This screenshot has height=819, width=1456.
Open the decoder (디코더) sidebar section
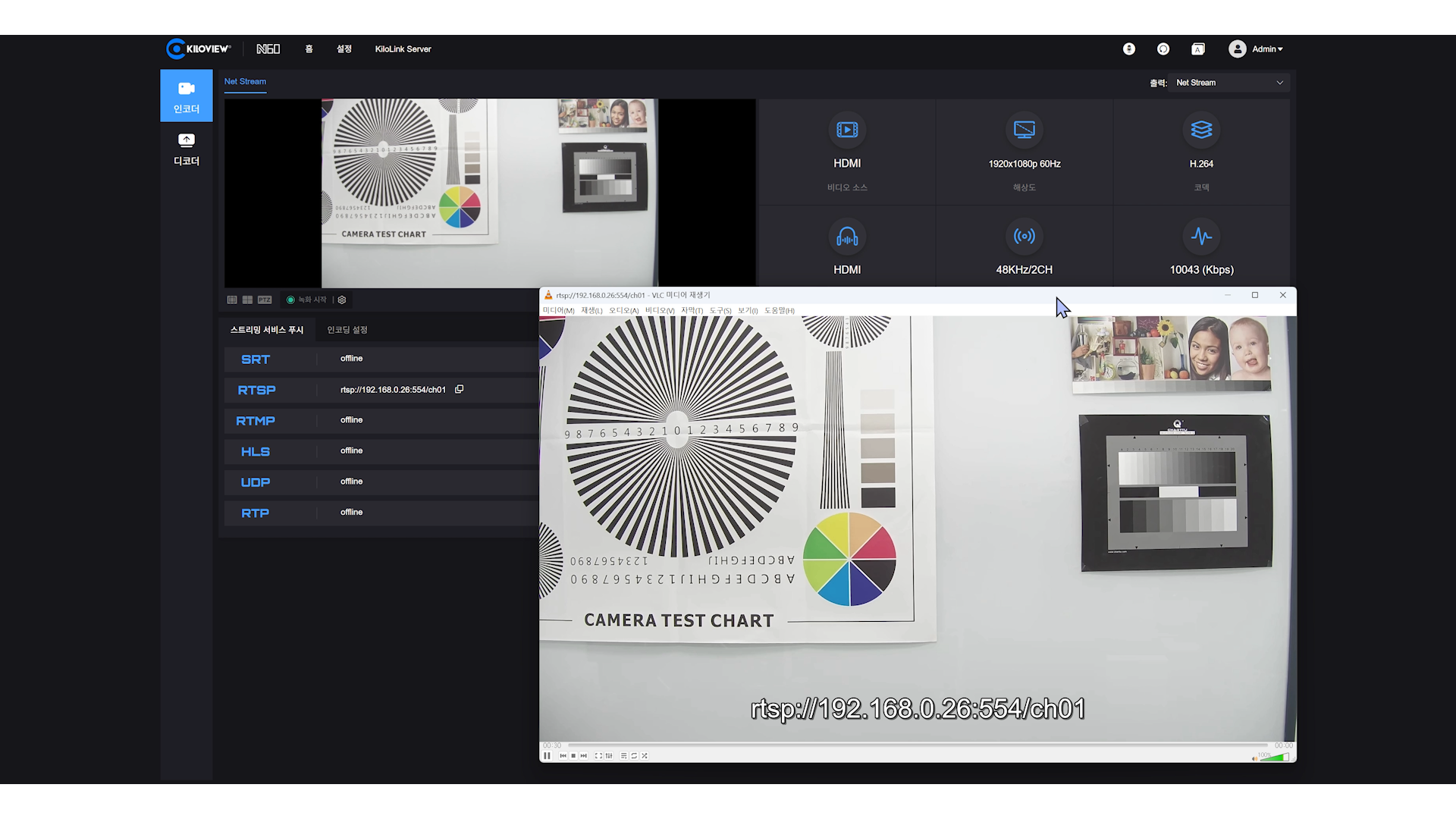186,149
